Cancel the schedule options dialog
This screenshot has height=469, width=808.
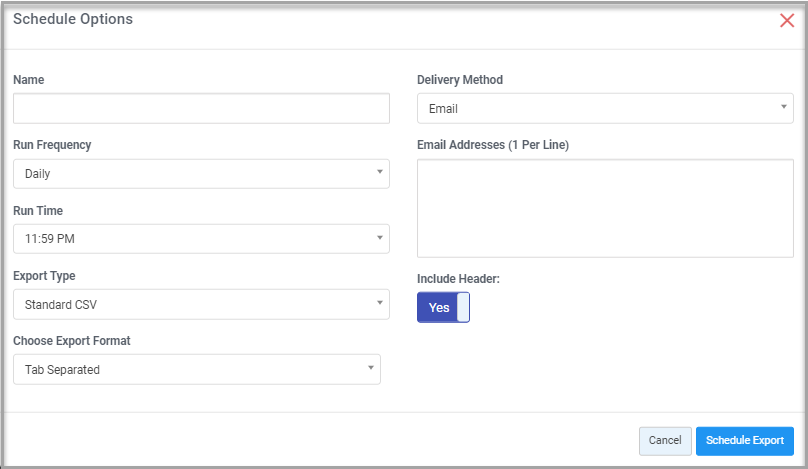pyautogui.click(x=665, y=441)
